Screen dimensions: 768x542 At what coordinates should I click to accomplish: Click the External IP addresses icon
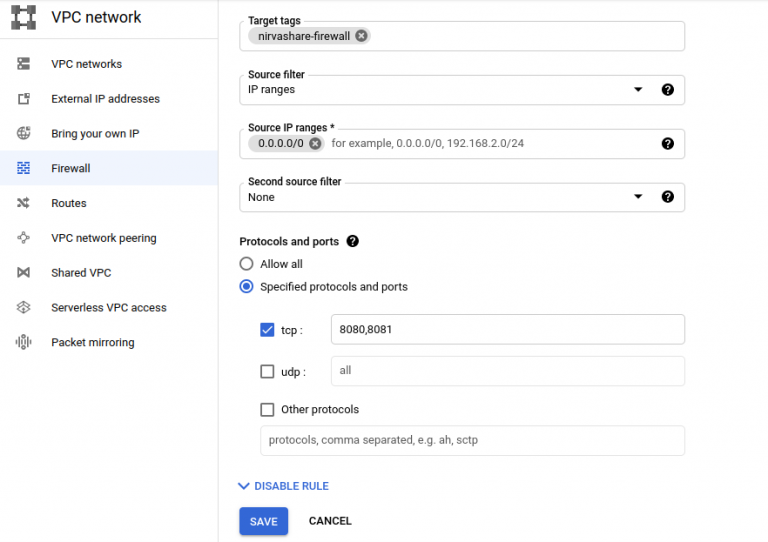tap(24, 99)
